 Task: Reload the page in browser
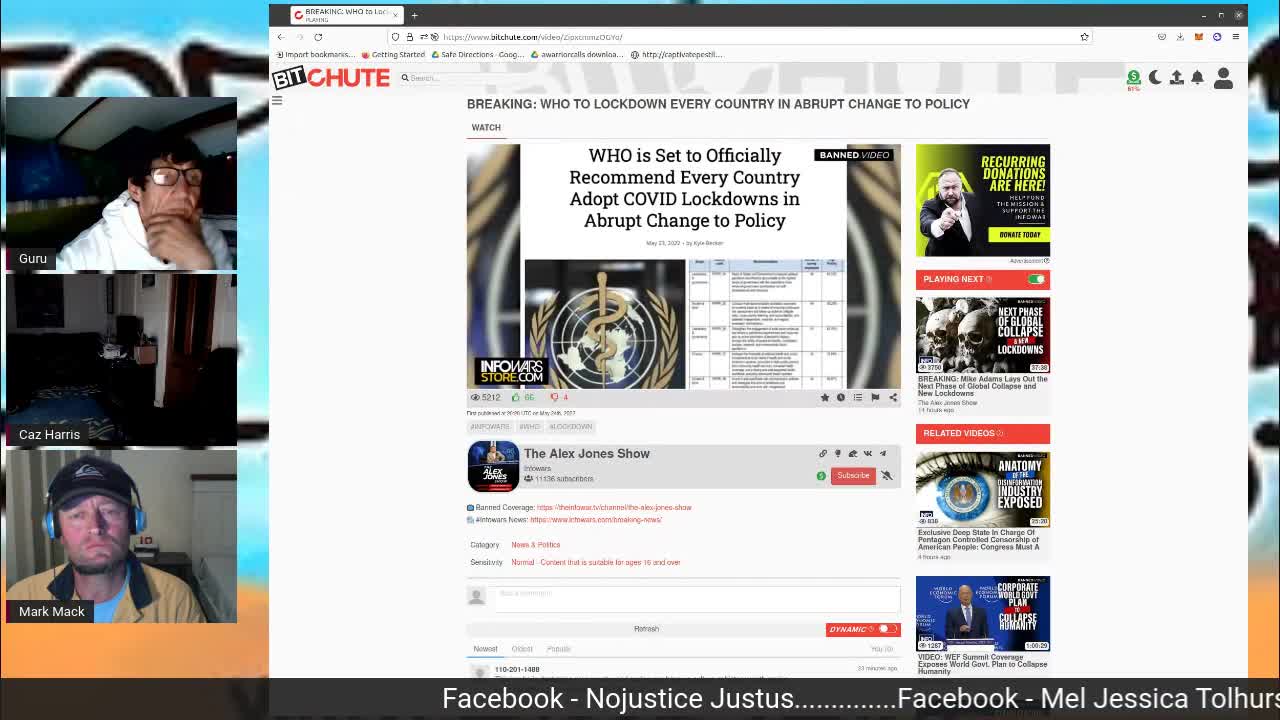(318, 37)
